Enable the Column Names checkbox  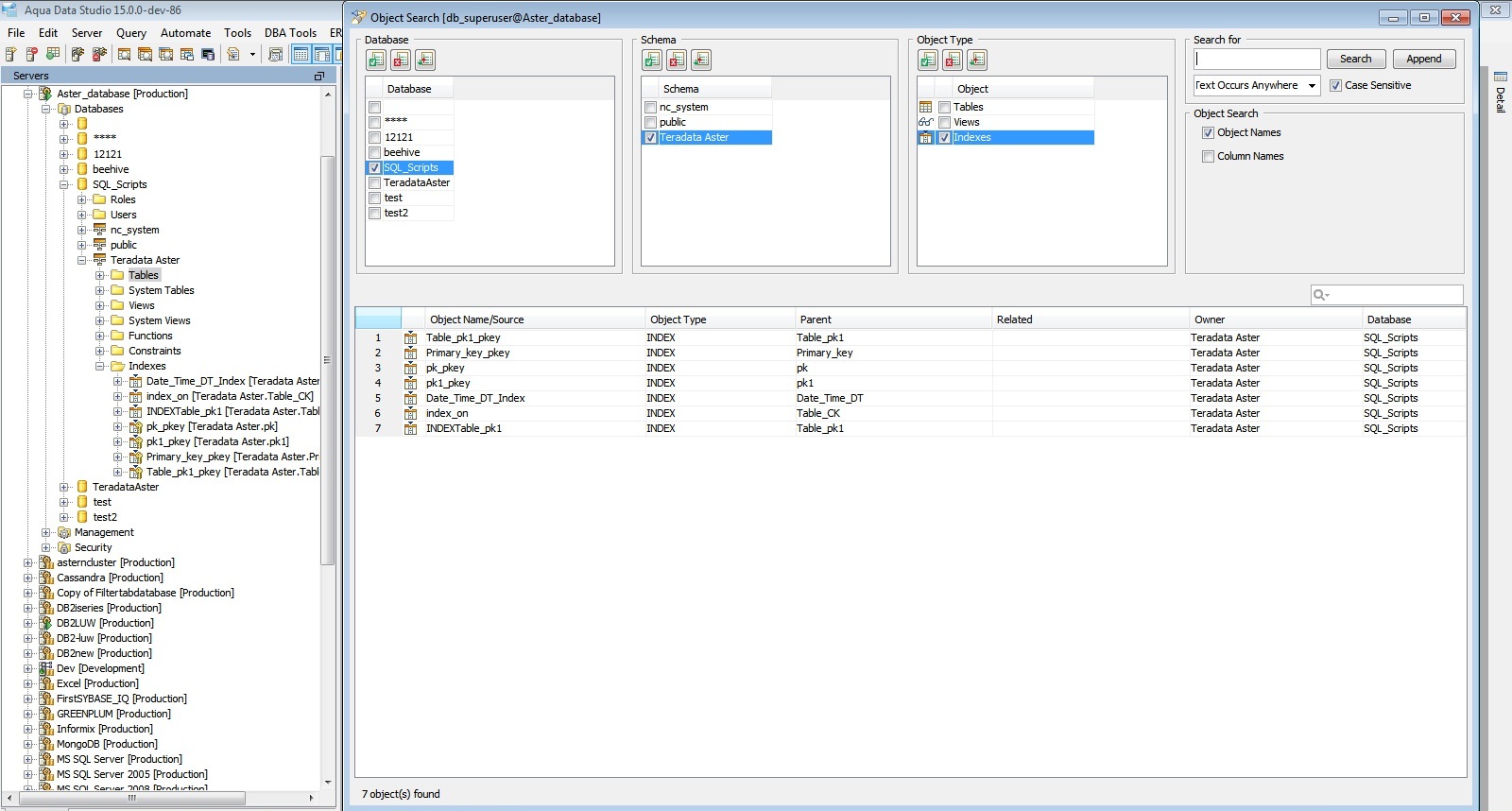[1208, 156]
